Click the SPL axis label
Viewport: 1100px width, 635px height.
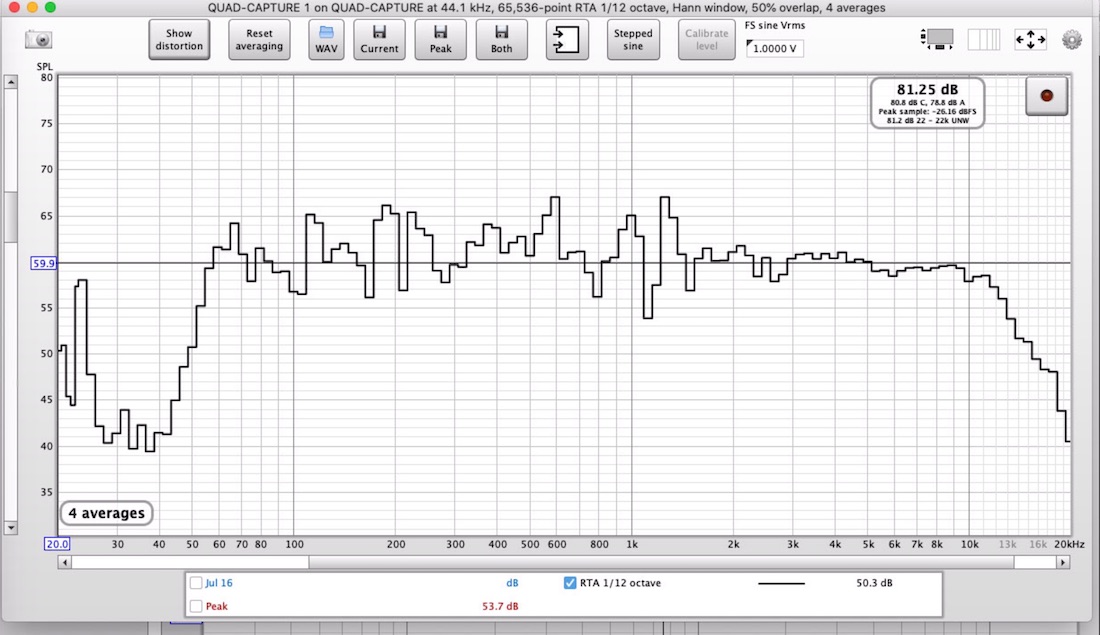click(x=44, y=67)
